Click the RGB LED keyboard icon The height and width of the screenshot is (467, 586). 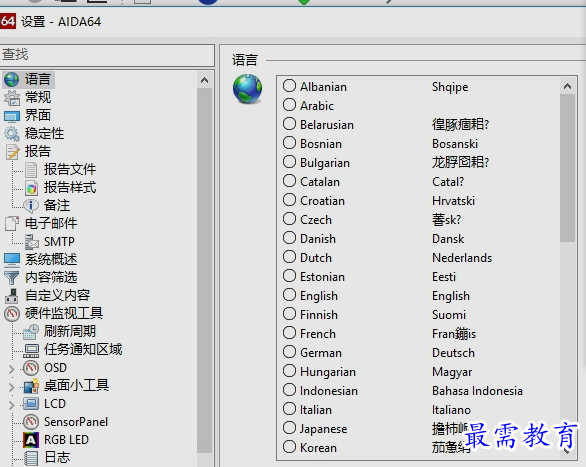31,440
